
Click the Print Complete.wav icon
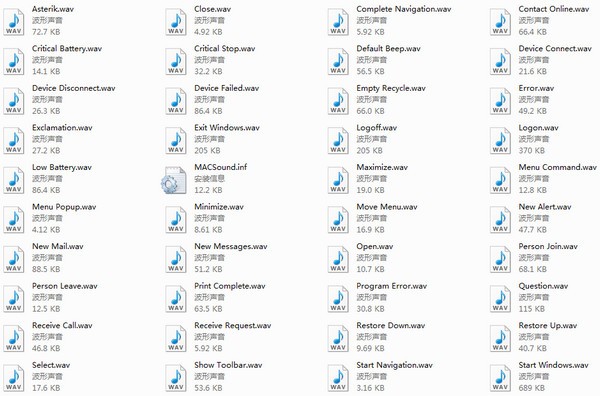click(176, 299)
